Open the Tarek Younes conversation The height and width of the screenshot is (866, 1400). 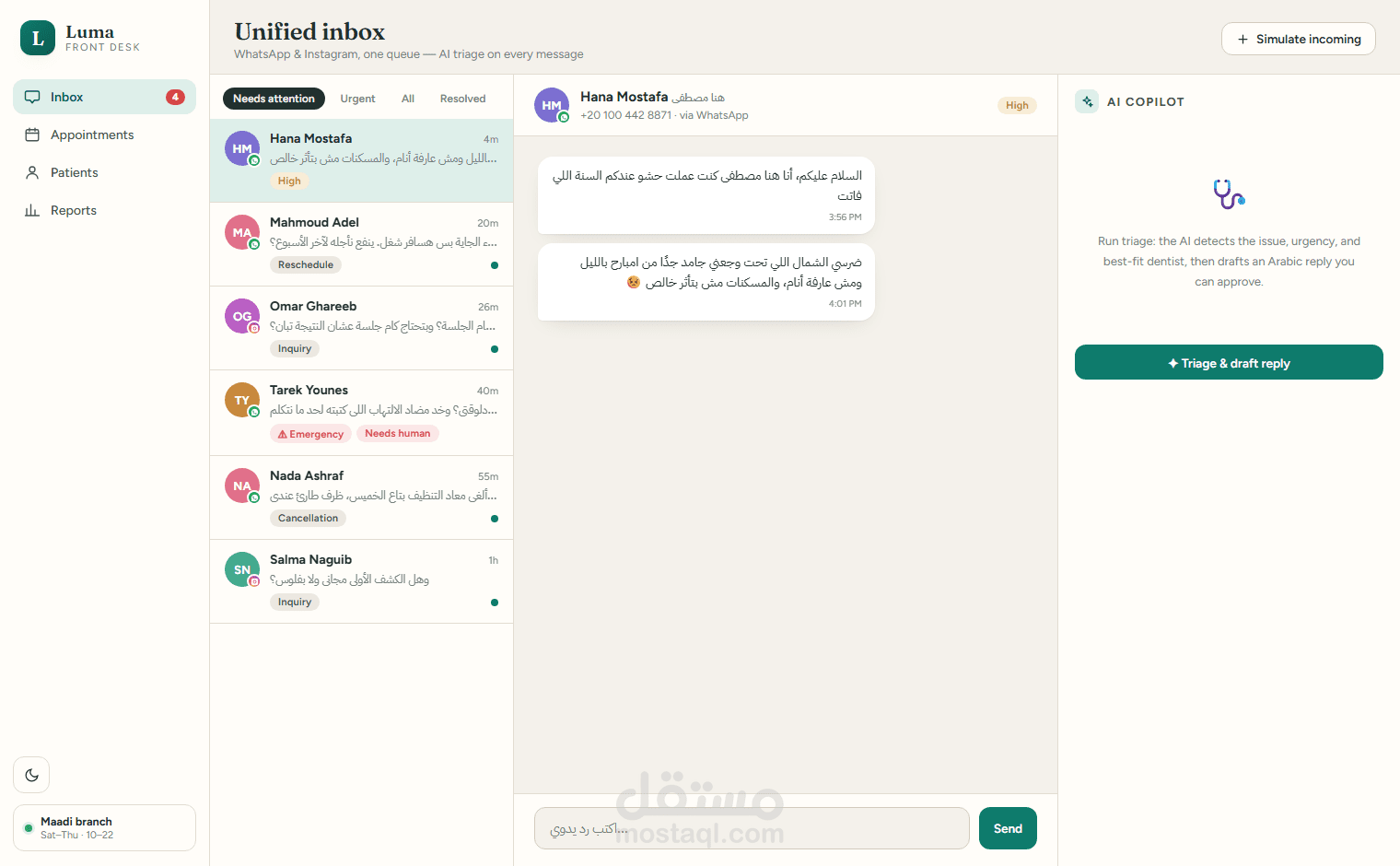(x=361, y=413)
